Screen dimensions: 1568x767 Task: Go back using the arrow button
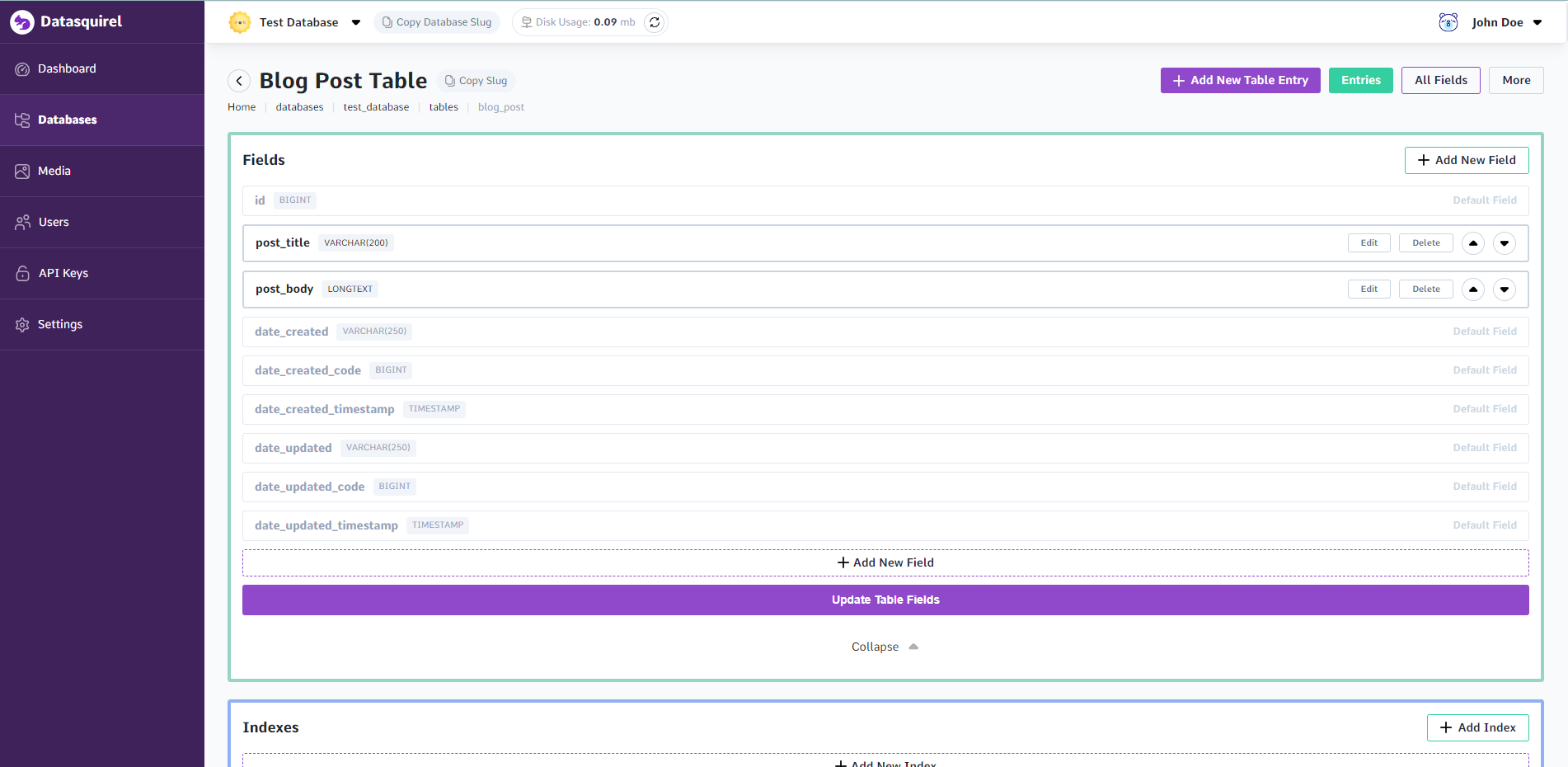[x=239, y=80]
